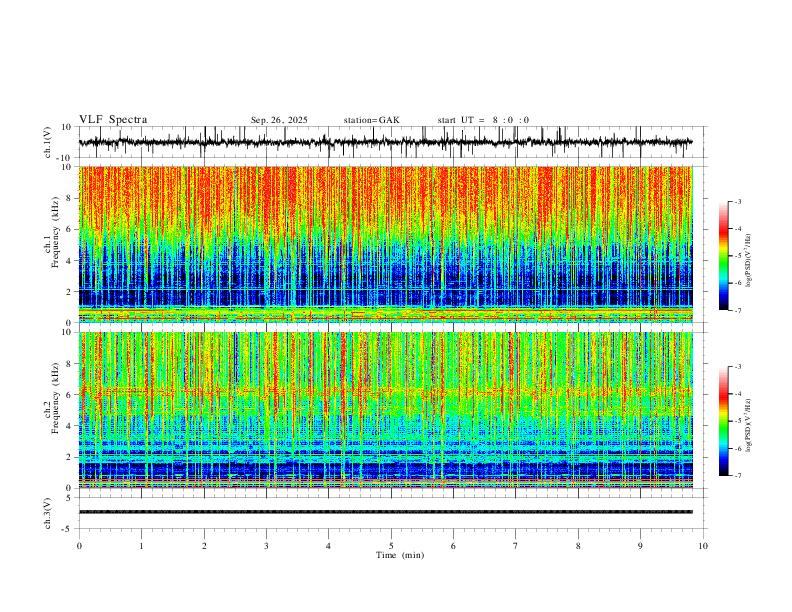Viewport: 792px width, 612px height.
Task: Click the 'start UT = 8 :0 :0' label
Action: pyautogui.click(x=483, y=120)
